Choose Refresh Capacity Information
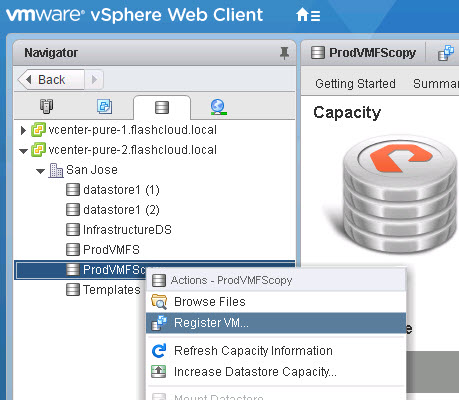 tap(276, 351)
